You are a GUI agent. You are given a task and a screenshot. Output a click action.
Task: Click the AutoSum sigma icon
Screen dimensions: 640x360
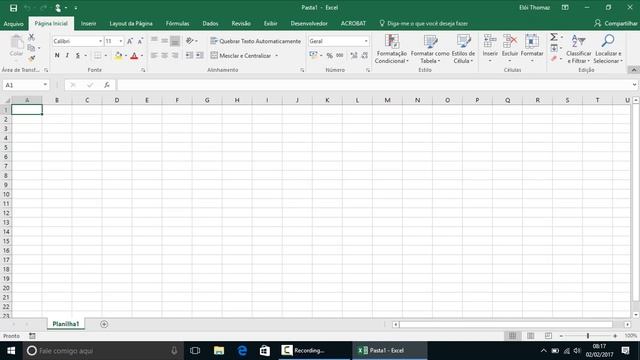553,37
